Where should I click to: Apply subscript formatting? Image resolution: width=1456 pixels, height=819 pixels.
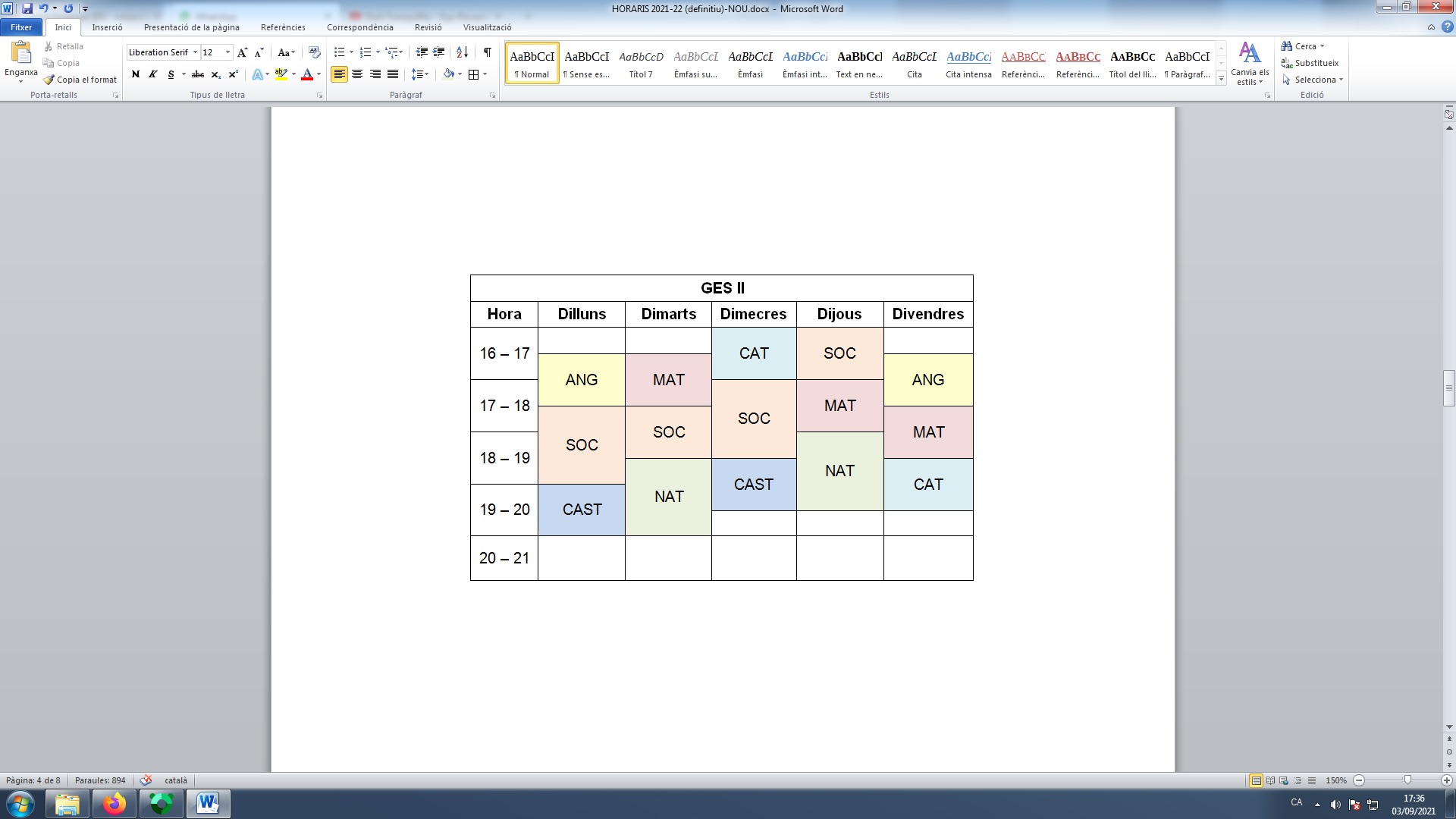216,74
